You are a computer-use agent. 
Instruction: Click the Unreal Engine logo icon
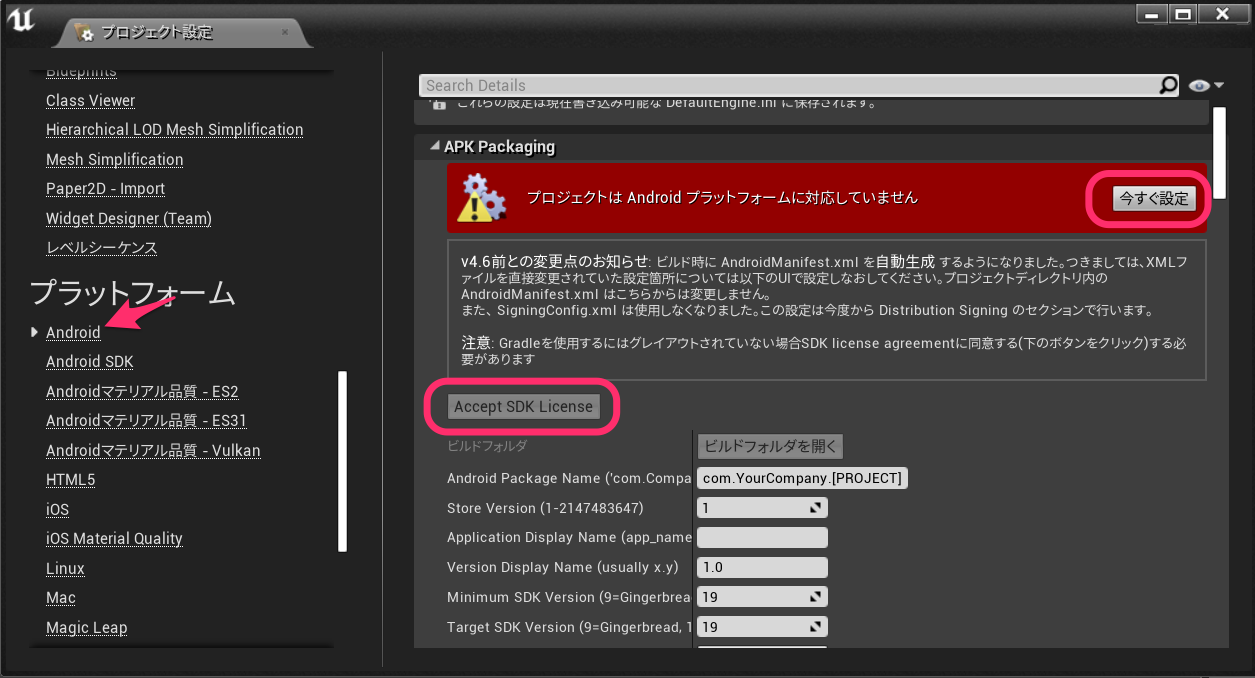click(x=21, y=20)
